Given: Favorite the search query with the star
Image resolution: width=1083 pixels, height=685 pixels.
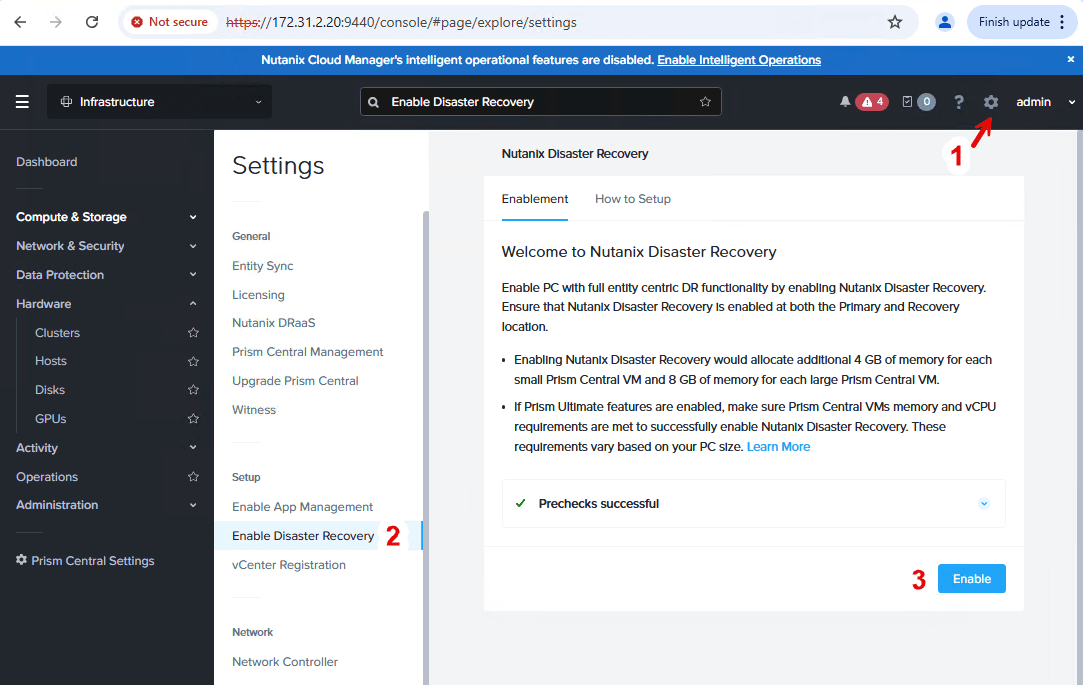Looking at the screenshot, I should [x=705, y=102].
